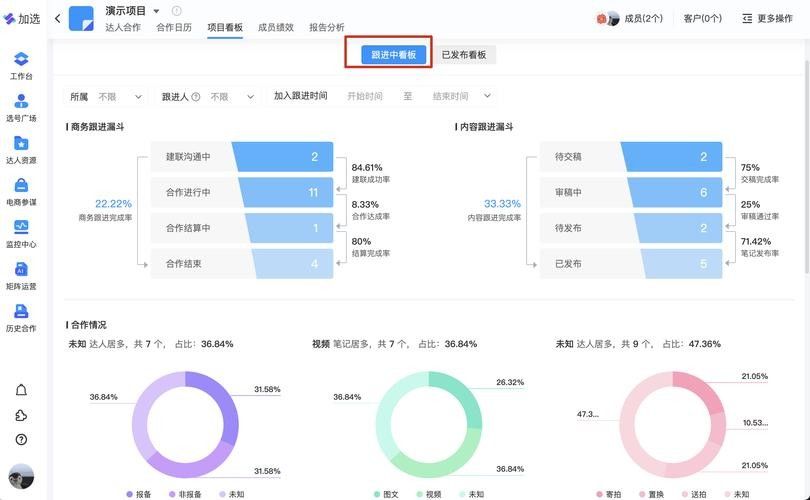The height and width of the screenshot is (500, 810).
Task: Click the puzzle-piece plugin icon in sidebar
Action: pos(21,415)
